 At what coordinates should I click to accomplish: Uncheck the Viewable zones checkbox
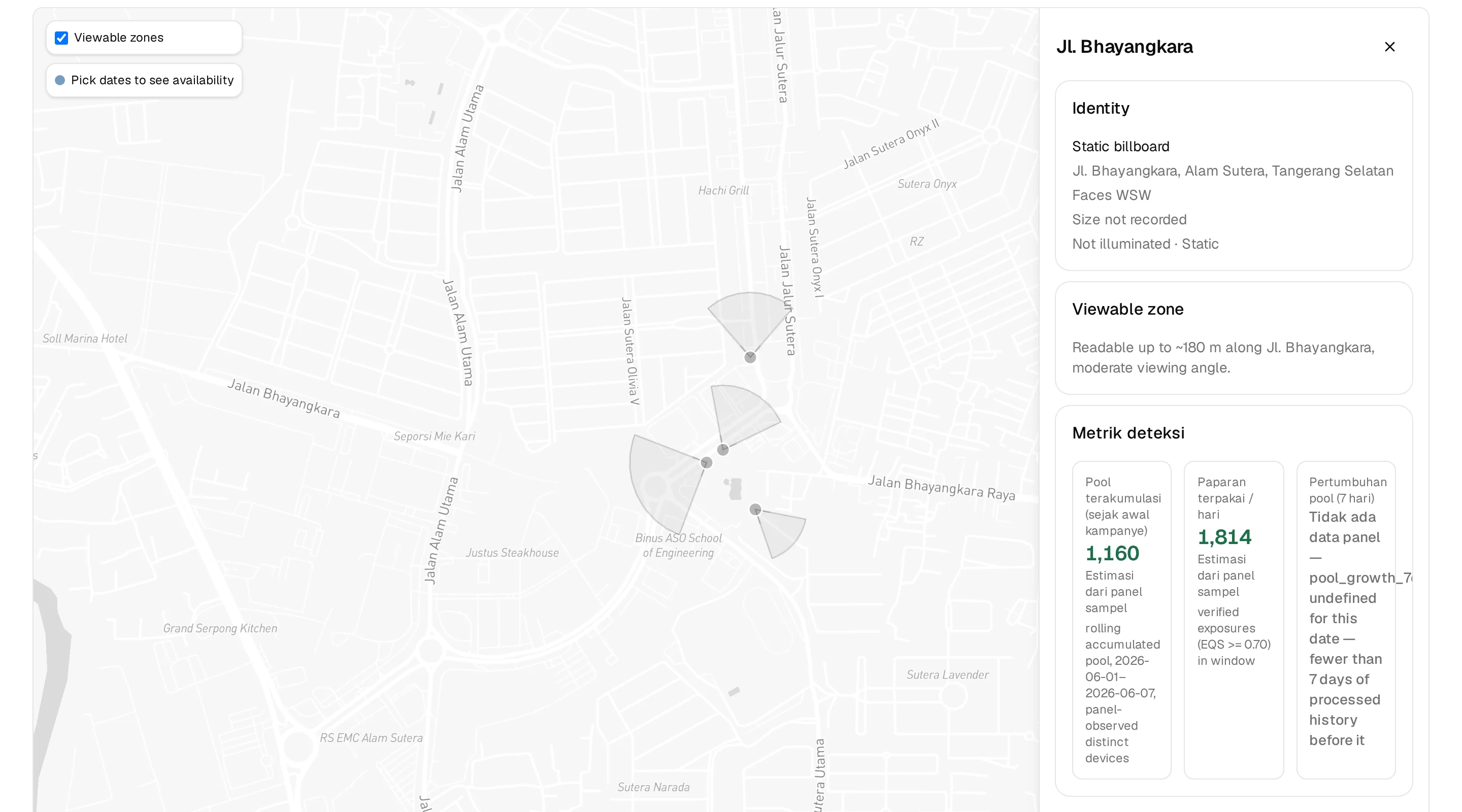[61, 38]
